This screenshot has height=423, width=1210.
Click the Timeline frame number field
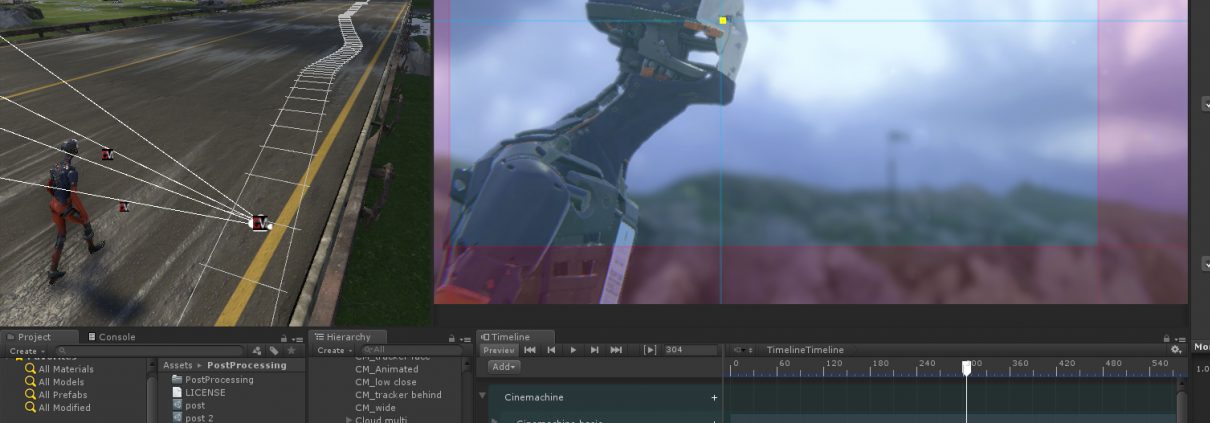pyautogui.click(x=690, y=350)
